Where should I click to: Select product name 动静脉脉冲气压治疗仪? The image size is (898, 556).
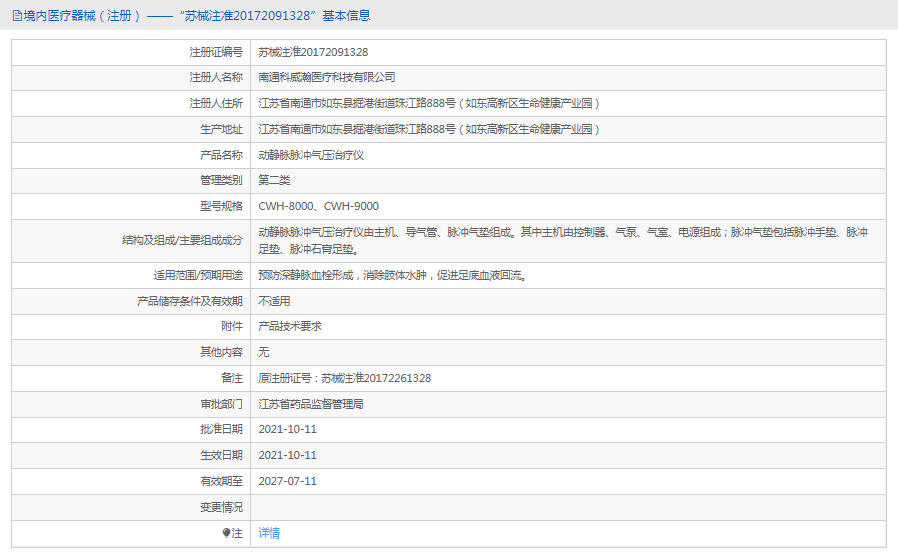pos(311,155)
